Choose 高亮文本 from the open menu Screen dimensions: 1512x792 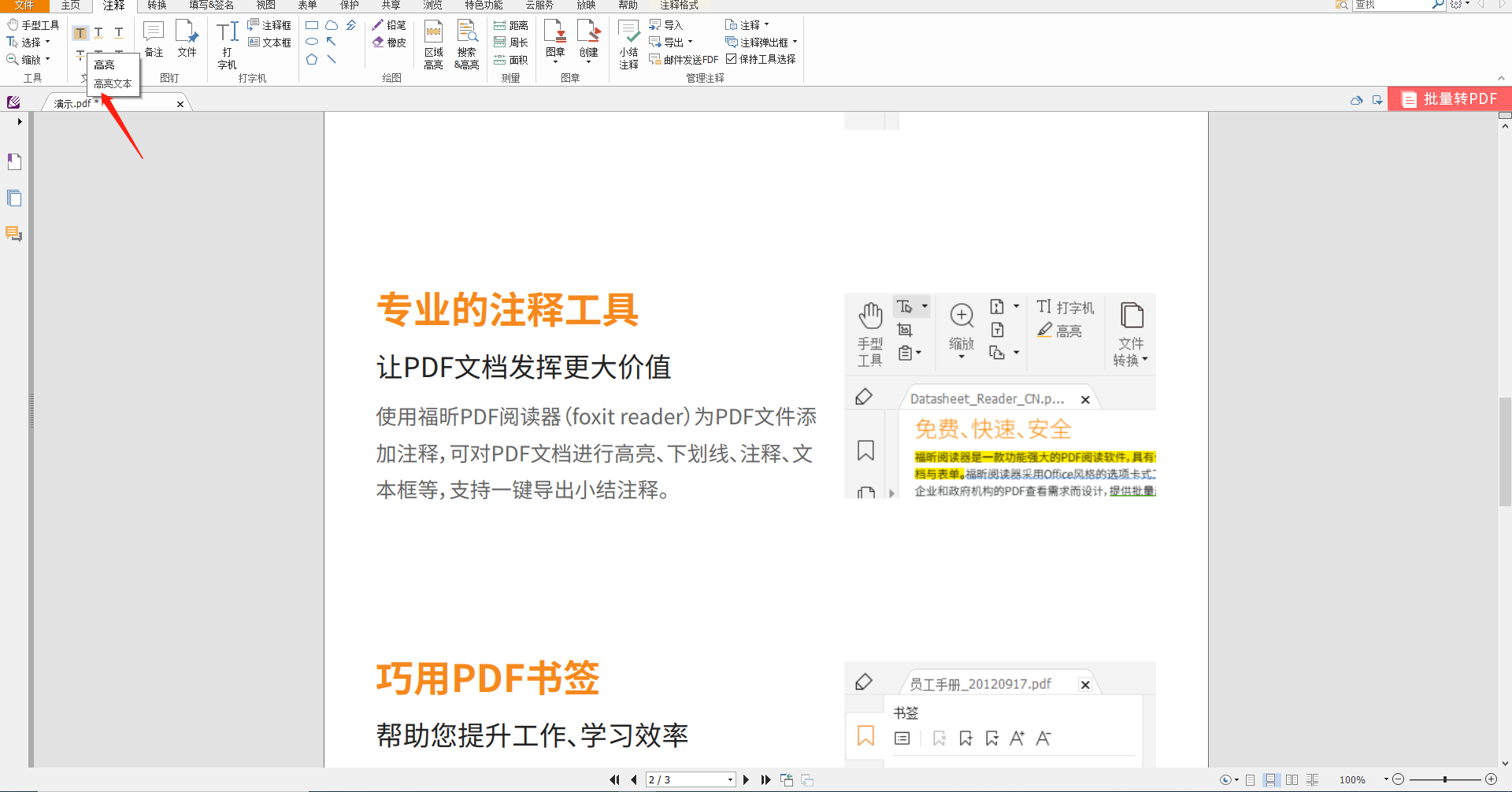click(113, 83)
